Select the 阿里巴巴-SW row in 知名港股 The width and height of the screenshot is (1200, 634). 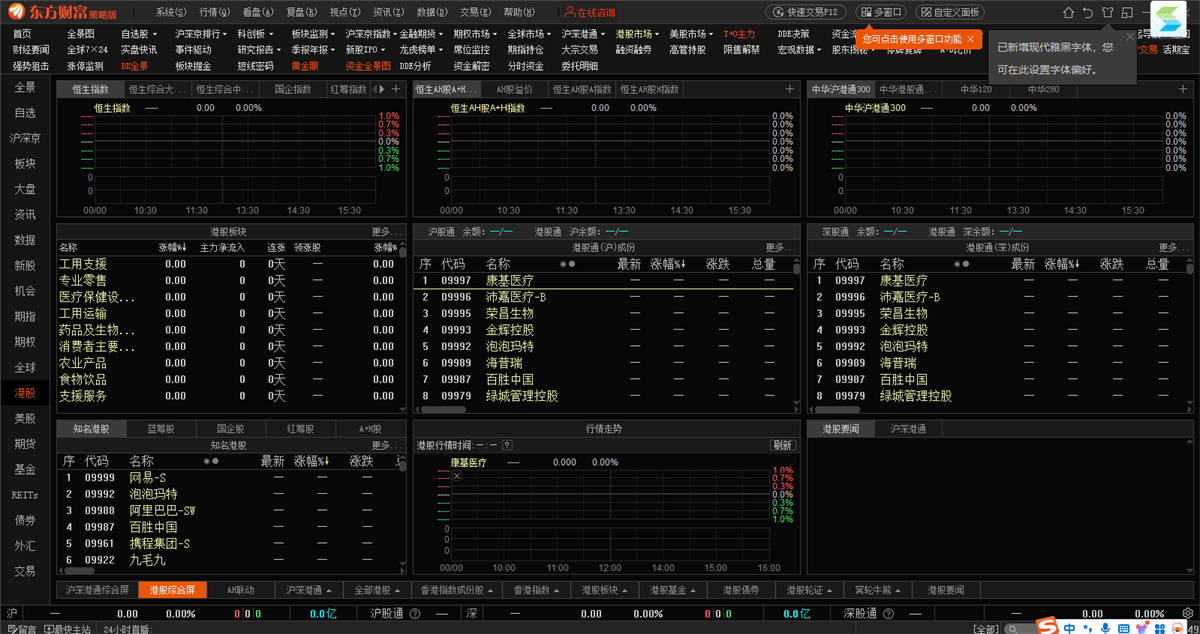pyautogui.click(x=229, y=510)
